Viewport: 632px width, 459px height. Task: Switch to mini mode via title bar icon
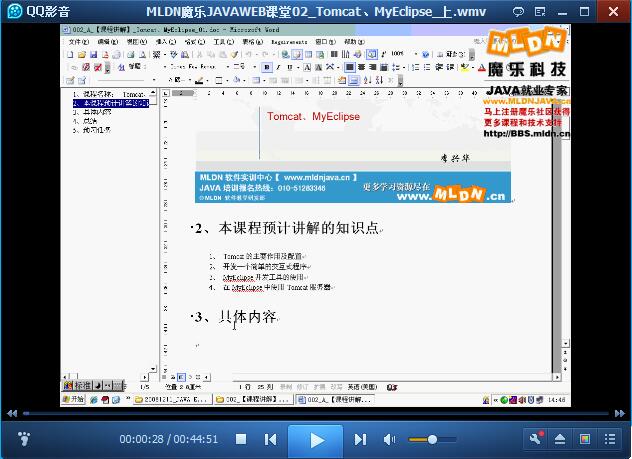pos(540,11)
